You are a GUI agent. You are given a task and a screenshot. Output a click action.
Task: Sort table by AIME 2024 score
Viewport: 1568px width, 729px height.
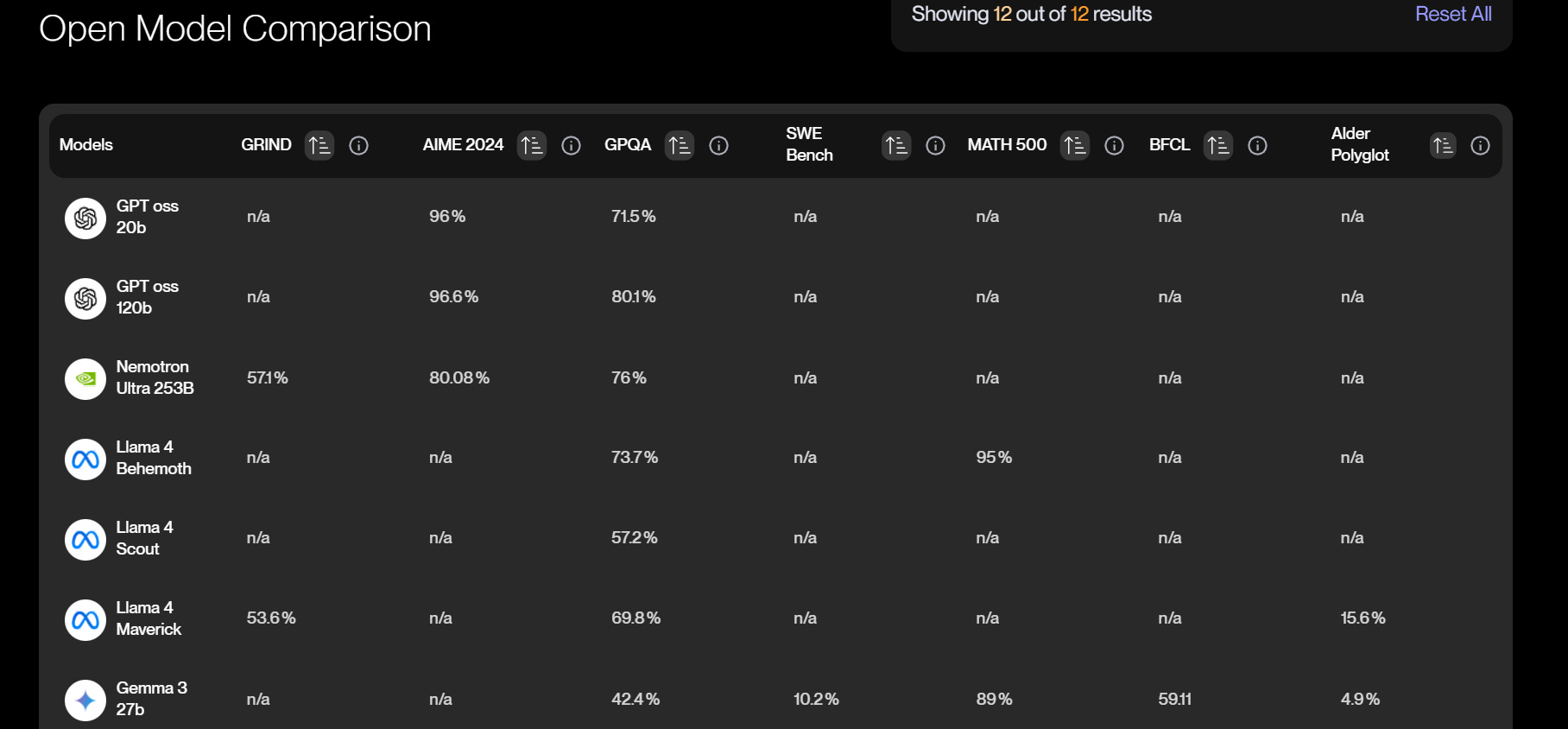pyautogui.click(x=532, y=145)
